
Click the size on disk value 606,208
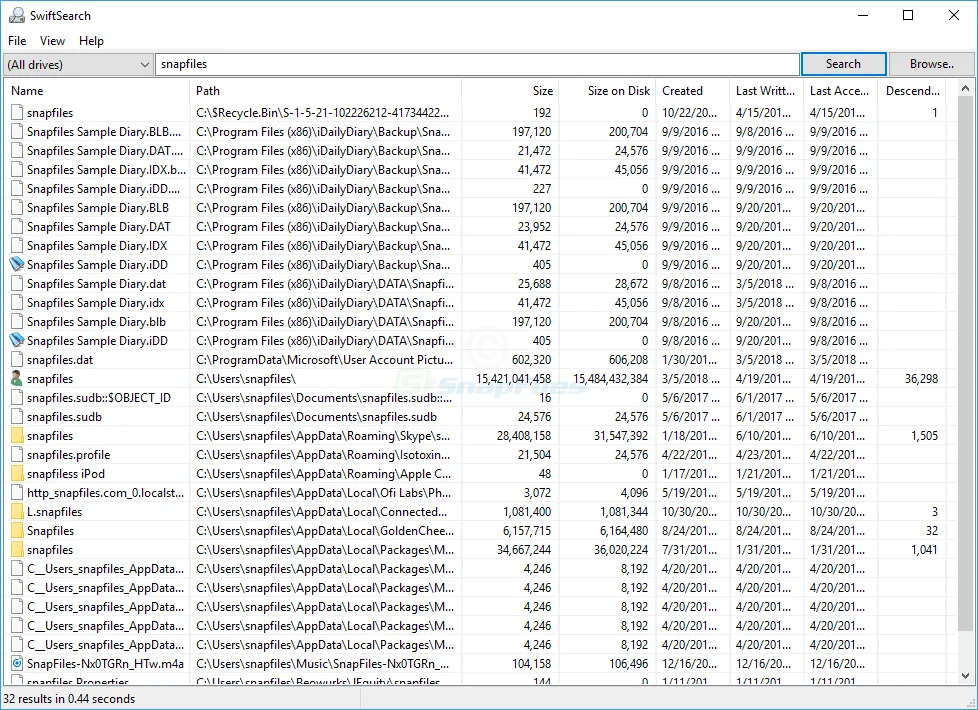[x=628, y=360]
